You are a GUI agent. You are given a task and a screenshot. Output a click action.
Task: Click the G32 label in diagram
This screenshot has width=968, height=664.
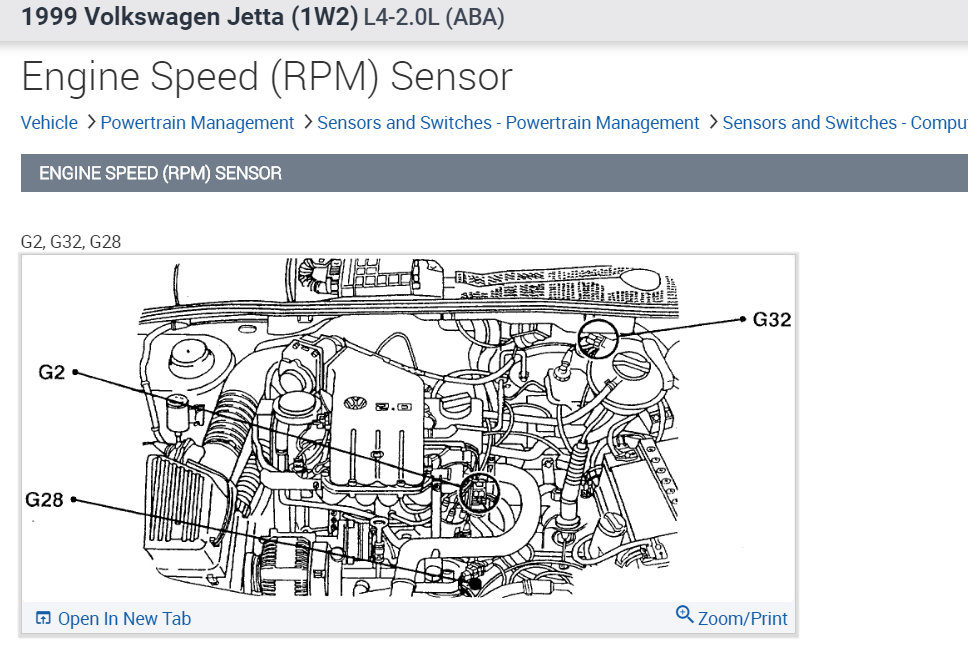click(x=772, y=320)
